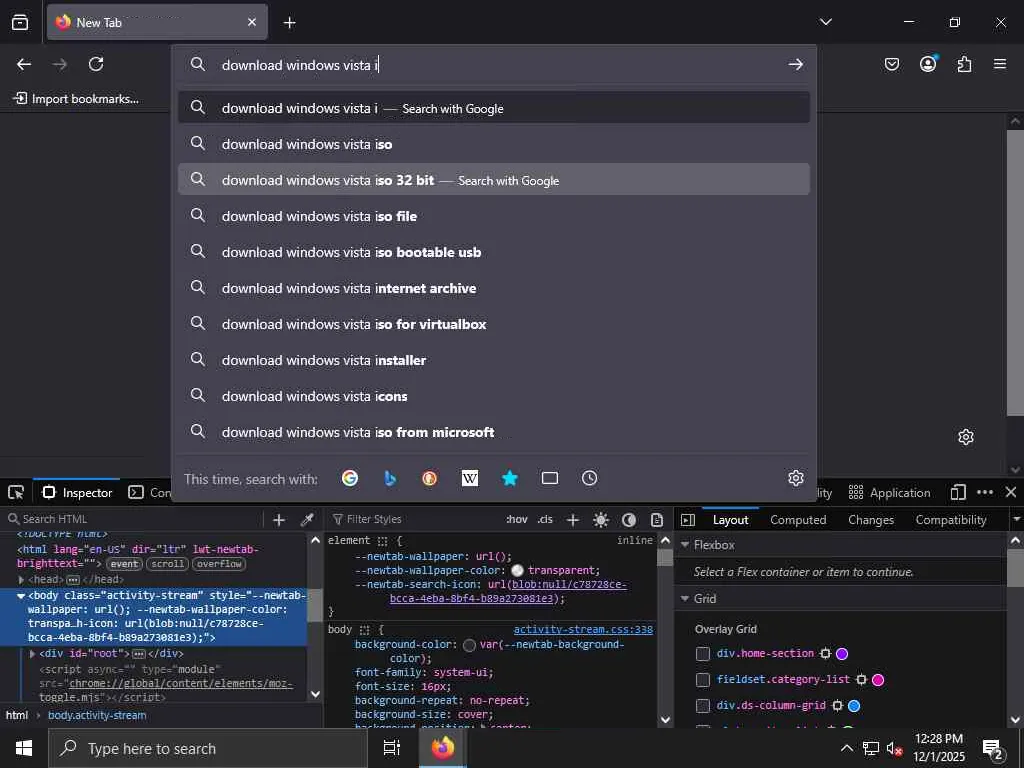Enable overlay for div.home-section grid
This screenshot has height=768, width=1024.
[703, 654]
